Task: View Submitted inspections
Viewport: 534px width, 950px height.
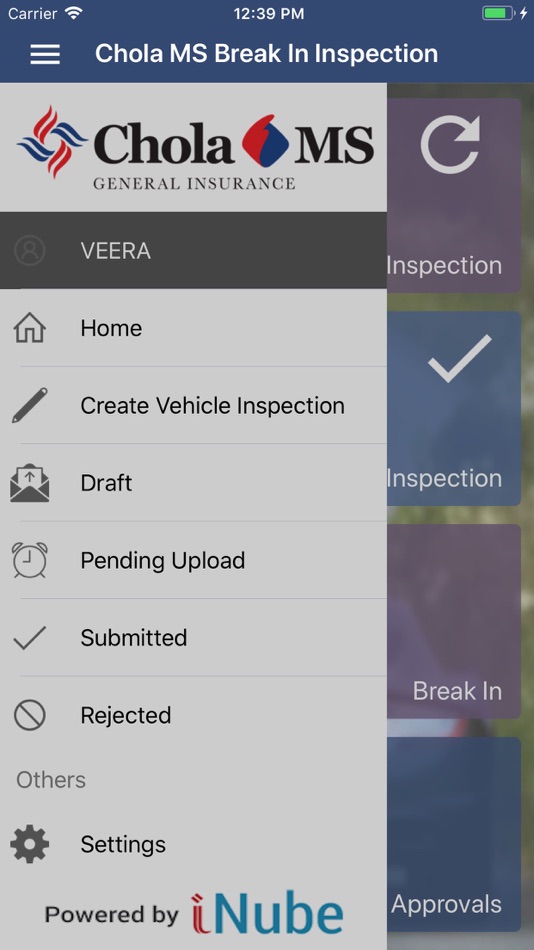Action: 193,638
